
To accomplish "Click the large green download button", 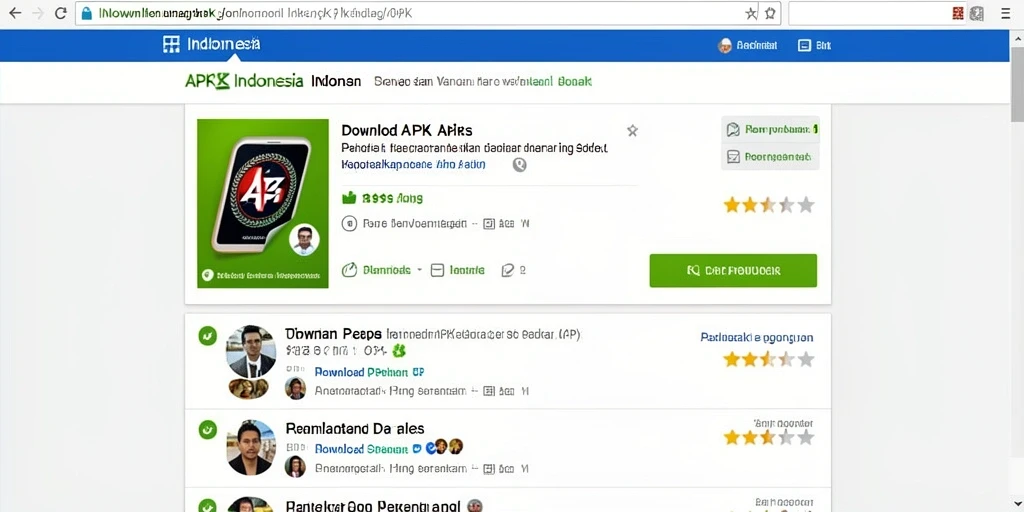I will pos(733,270).
